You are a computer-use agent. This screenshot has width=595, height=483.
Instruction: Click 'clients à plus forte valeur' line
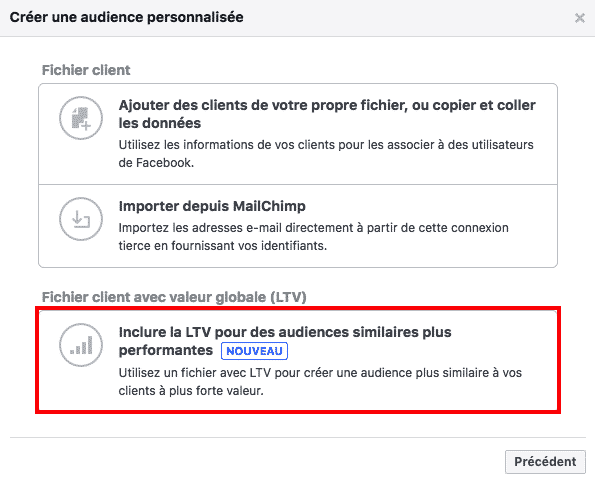coord(191,391)
